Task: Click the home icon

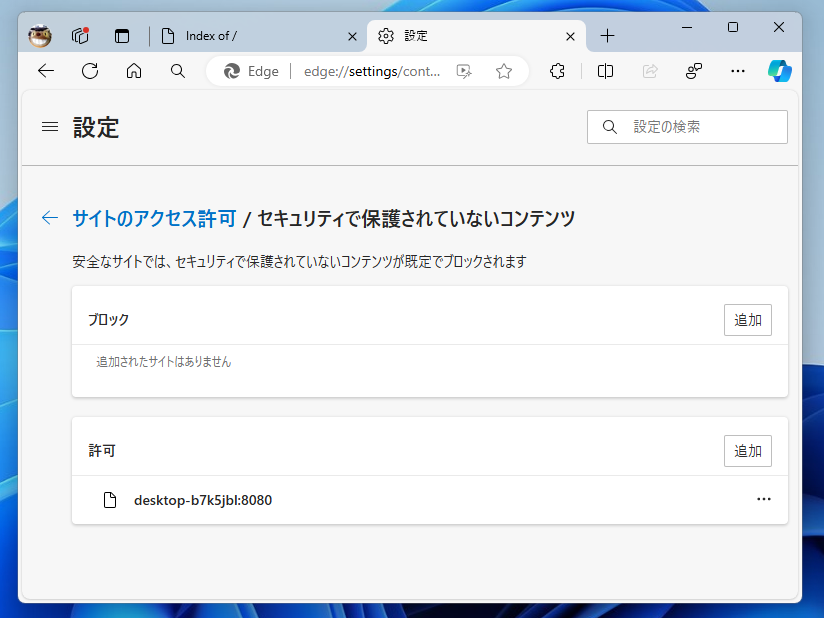Action: [x=134, y=71]
